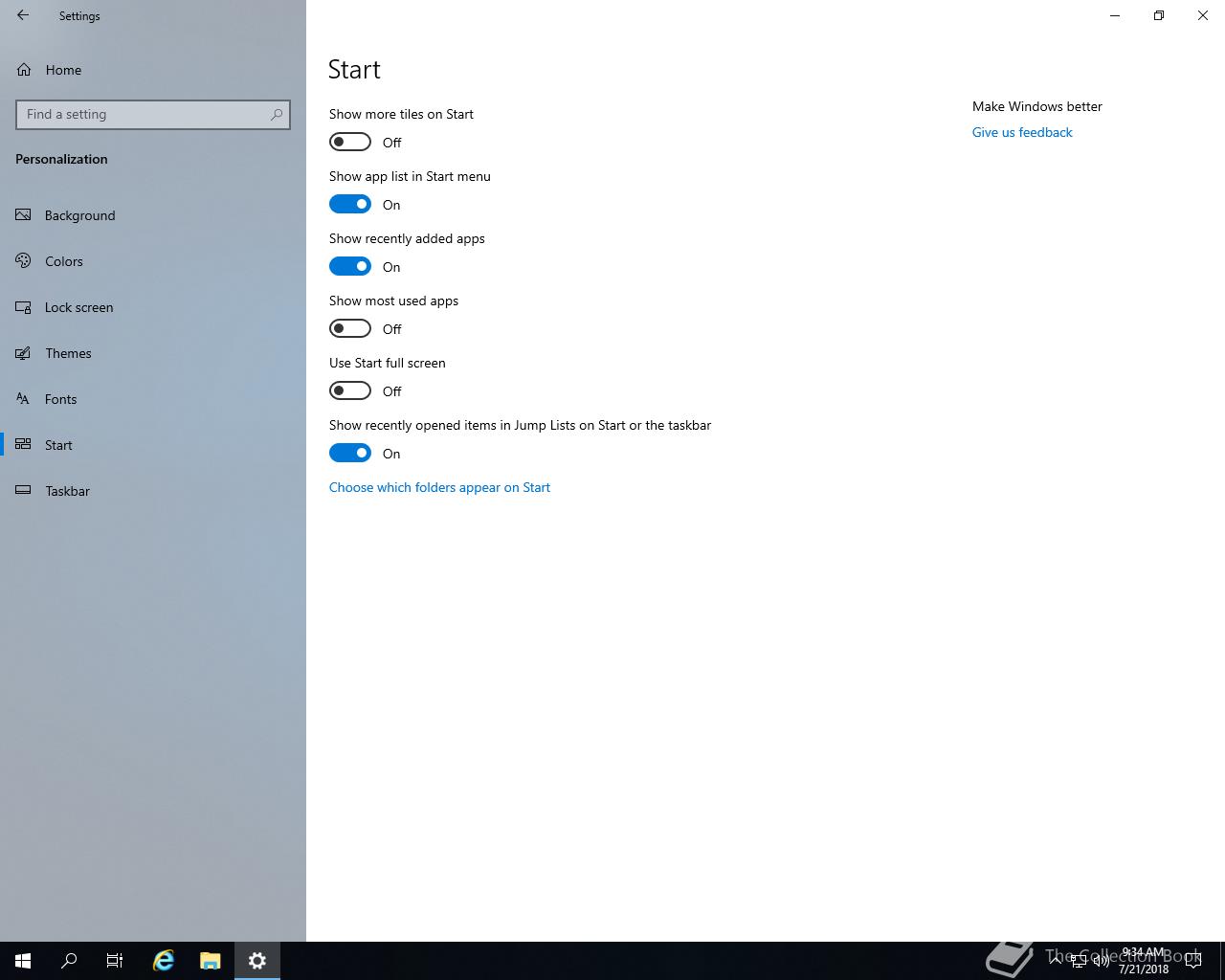
Task: Turn off Show app list in Start menu
Action: coord(350,204)
